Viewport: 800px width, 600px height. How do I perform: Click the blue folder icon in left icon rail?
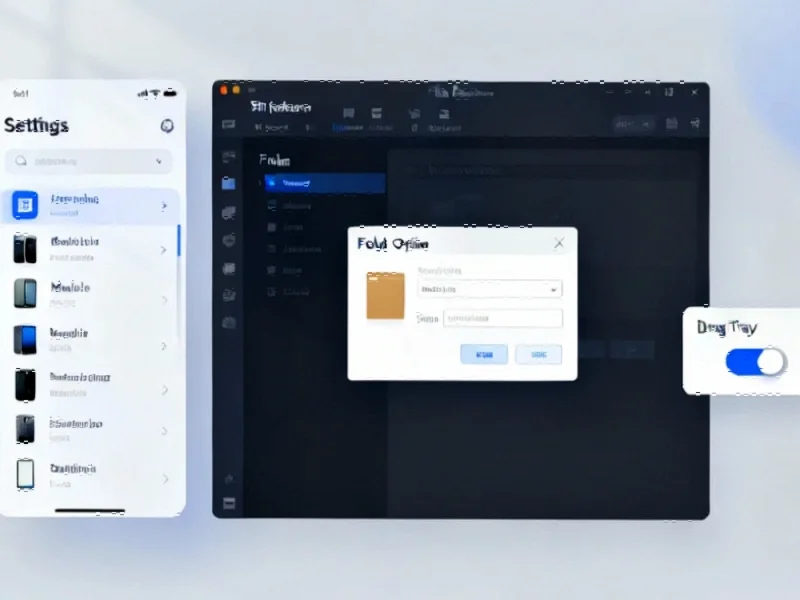[x=229, y=183]
